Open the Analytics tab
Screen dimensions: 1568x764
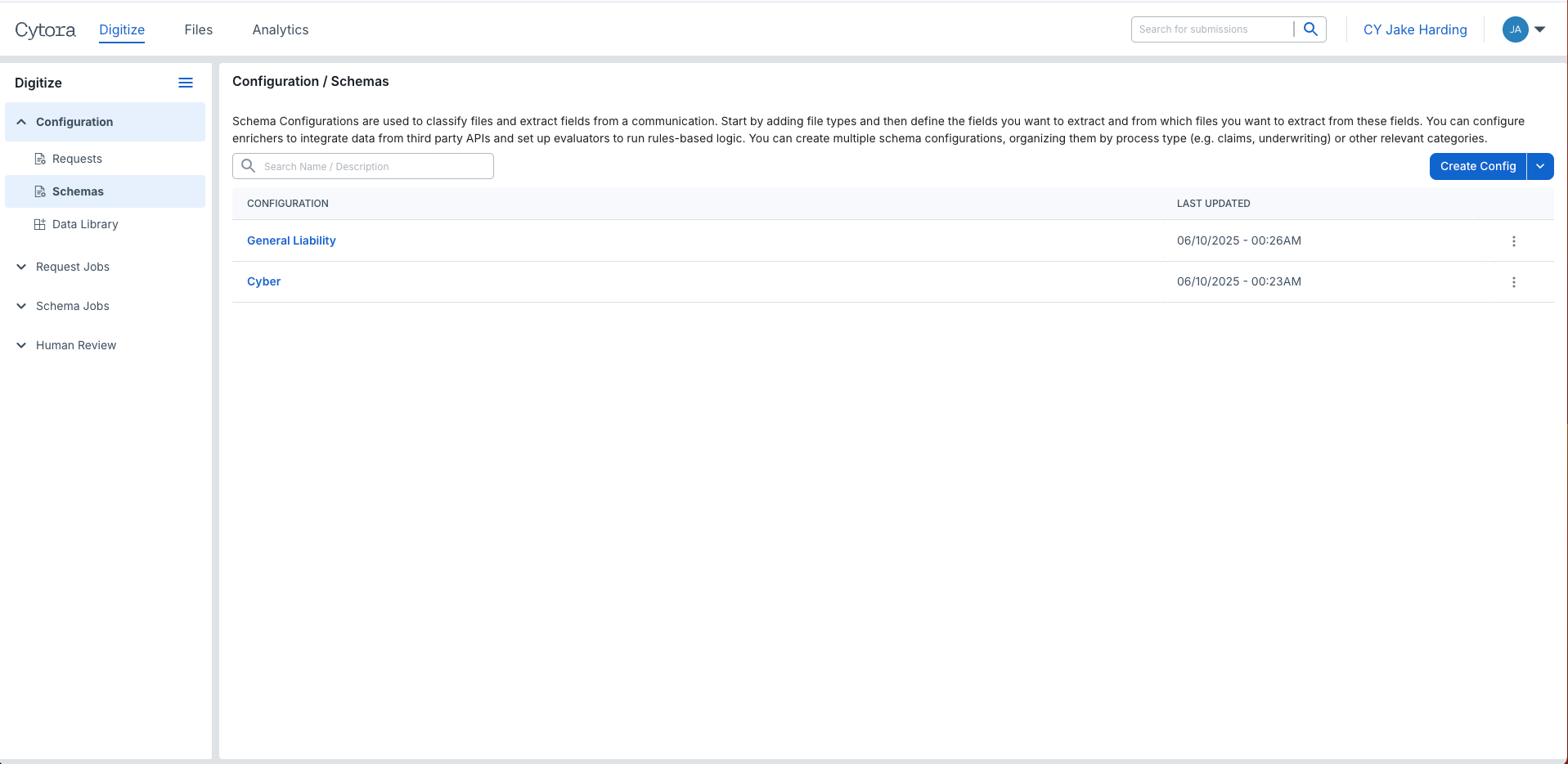tap(281, 30)
